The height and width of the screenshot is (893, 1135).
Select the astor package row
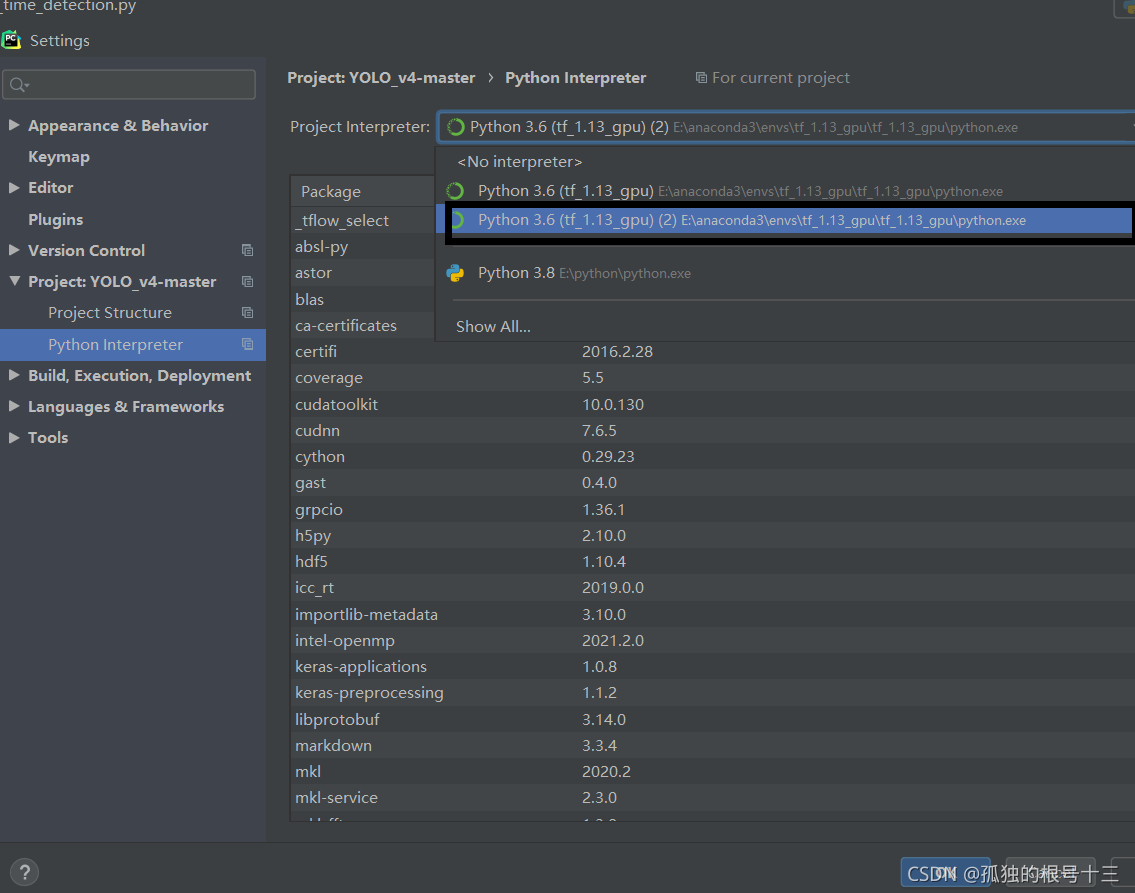(x=362, y=273)
